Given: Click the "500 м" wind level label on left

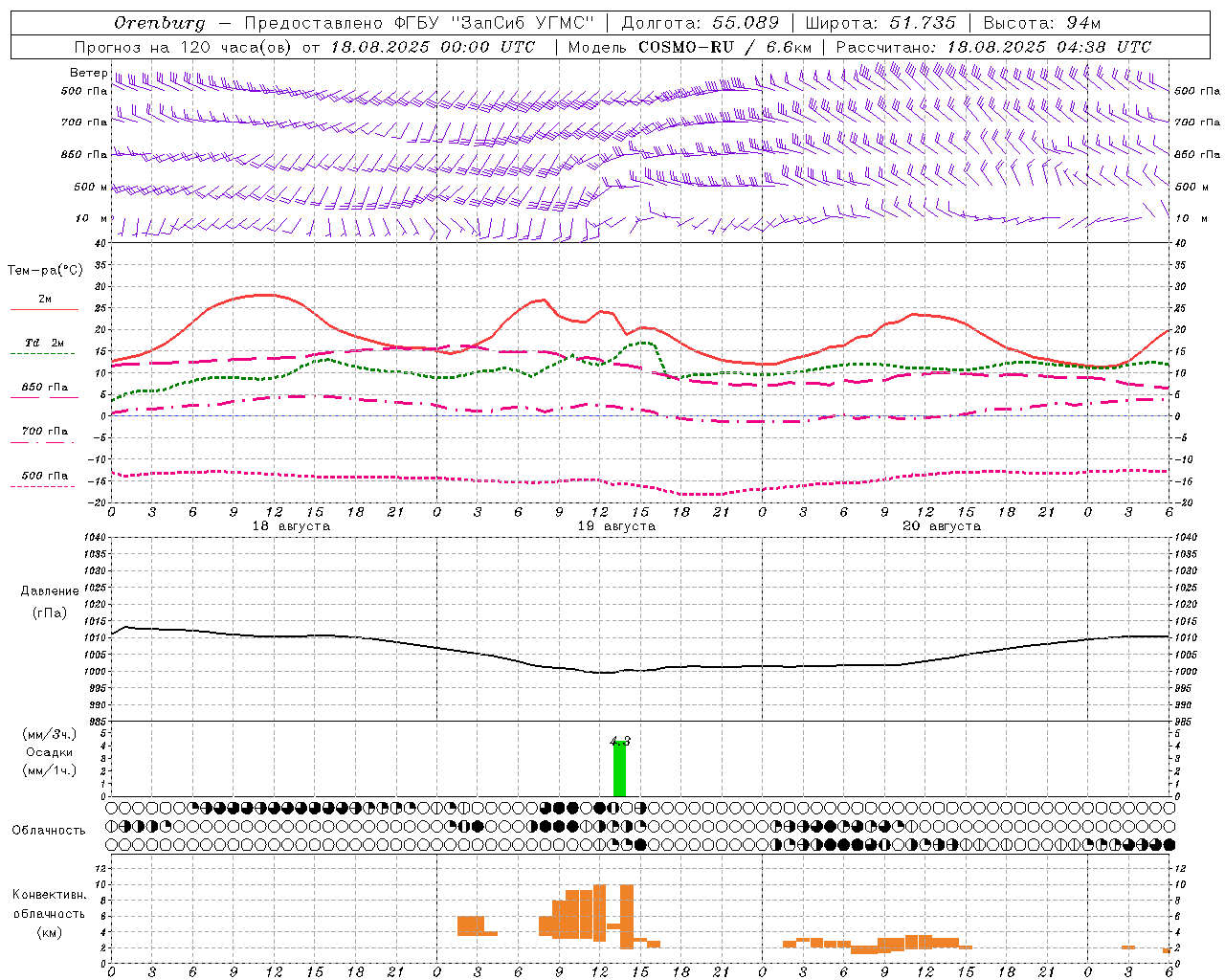Looking at the screenshot, I should pos(91,188).
